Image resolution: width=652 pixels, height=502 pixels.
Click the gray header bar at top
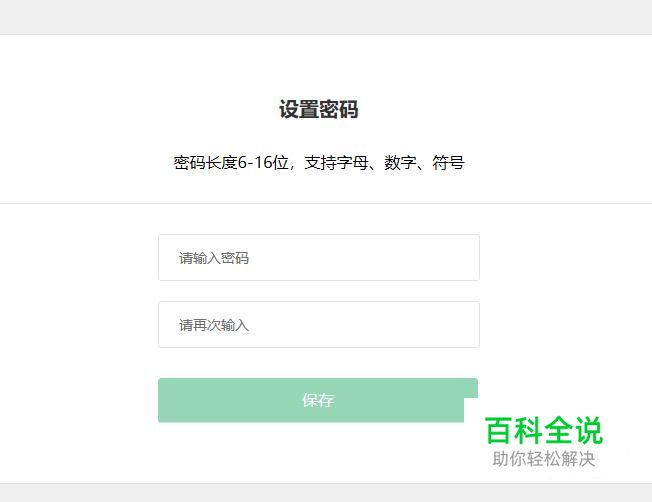326,17
